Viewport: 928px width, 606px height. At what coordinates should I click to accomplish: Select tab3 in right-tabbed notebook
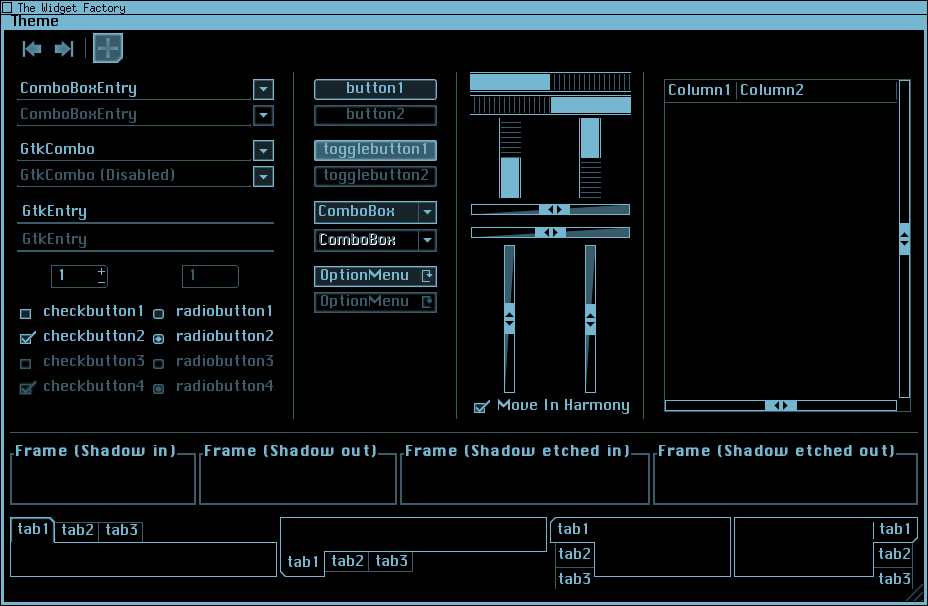[x=894, y=579]
